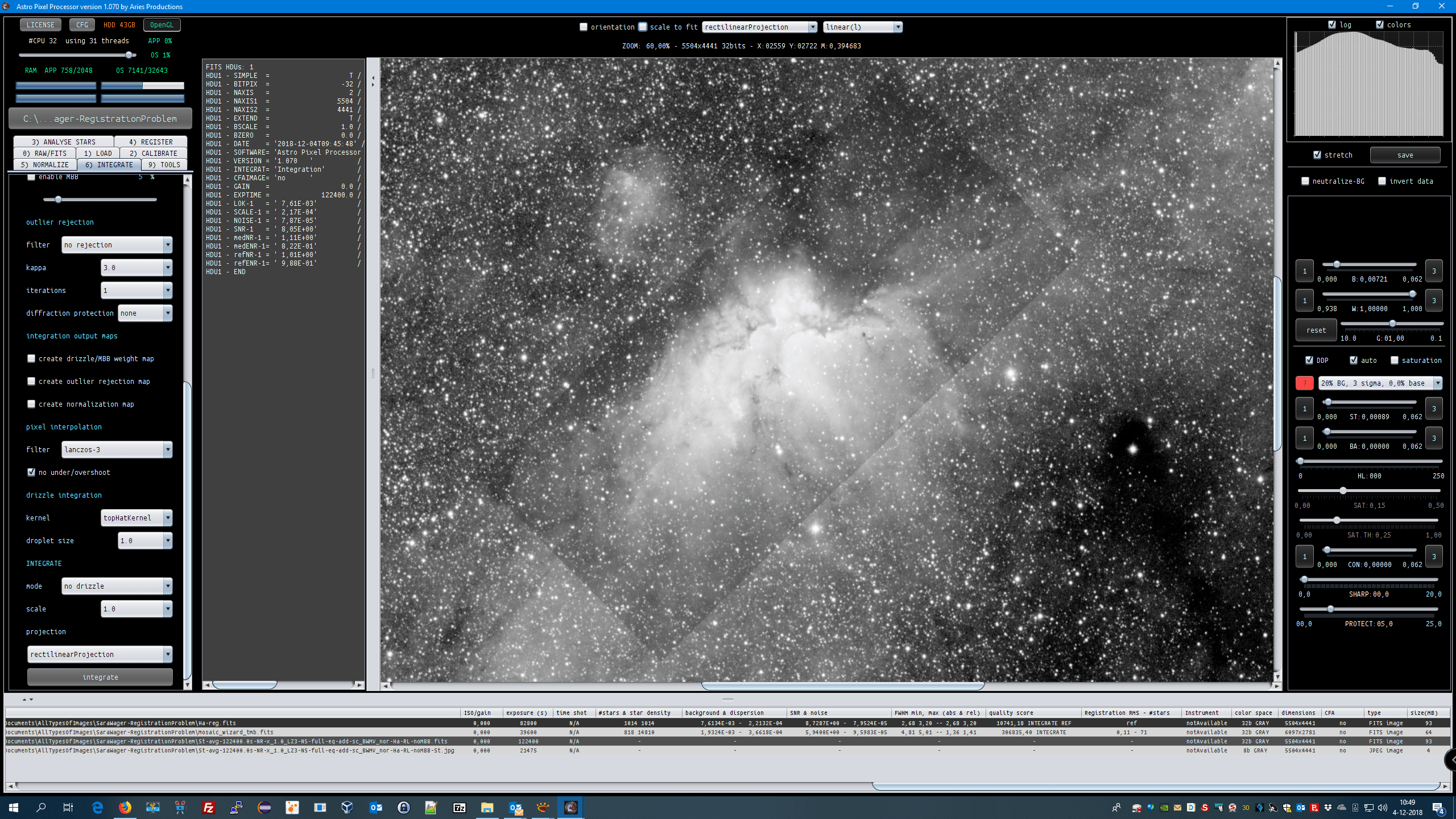Open XnView eye icon in taskbar

pos(543,807)
